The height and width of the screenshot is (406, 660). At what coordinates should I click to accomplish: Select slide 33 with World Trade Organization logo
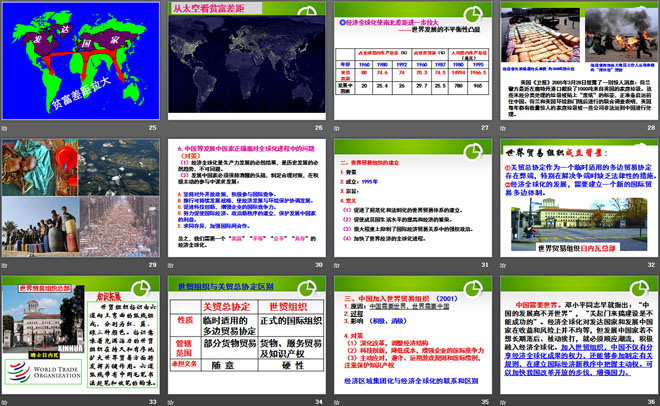tap(81, 335)
